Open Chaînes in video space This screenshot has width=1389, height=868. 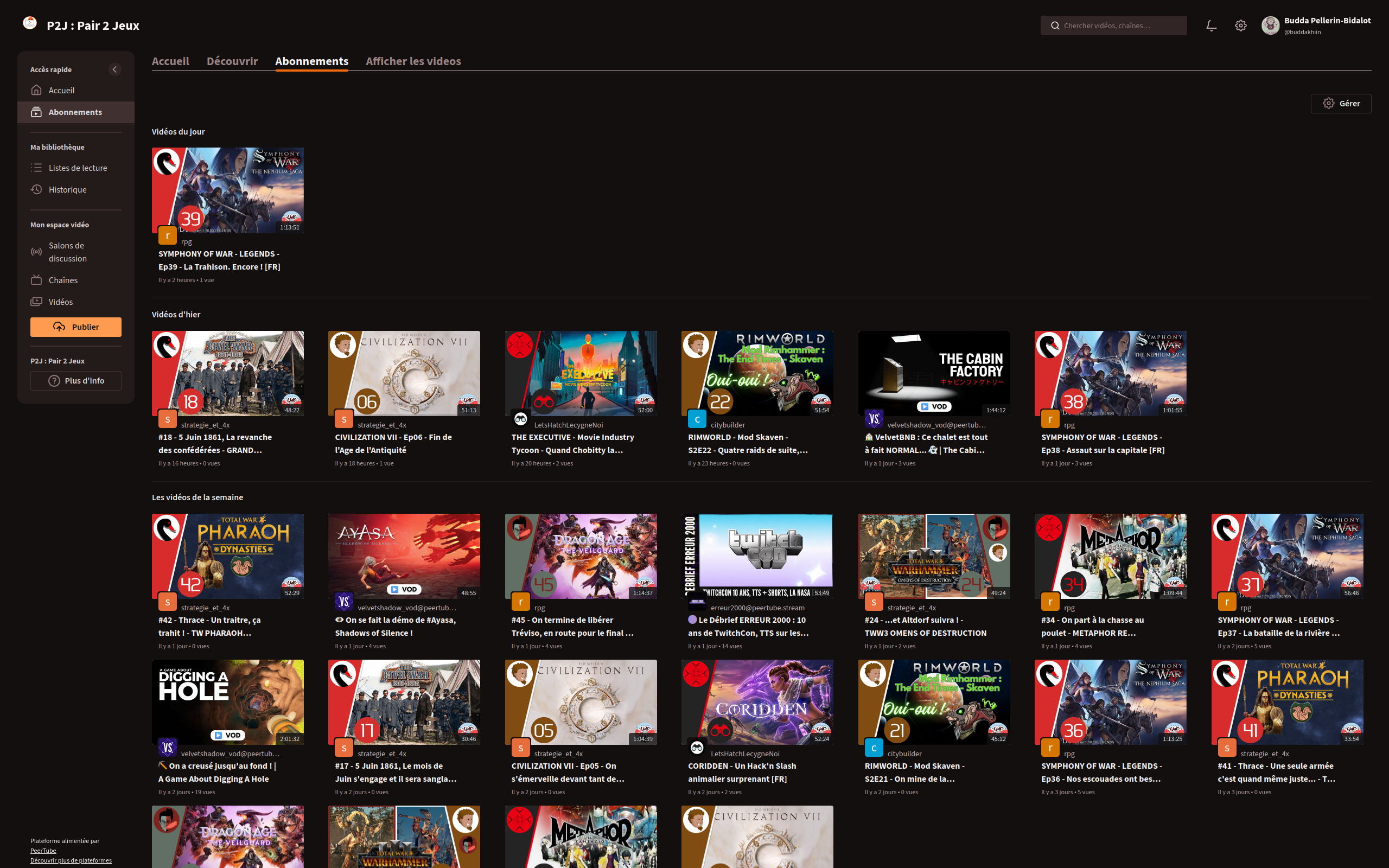[76, 280]
